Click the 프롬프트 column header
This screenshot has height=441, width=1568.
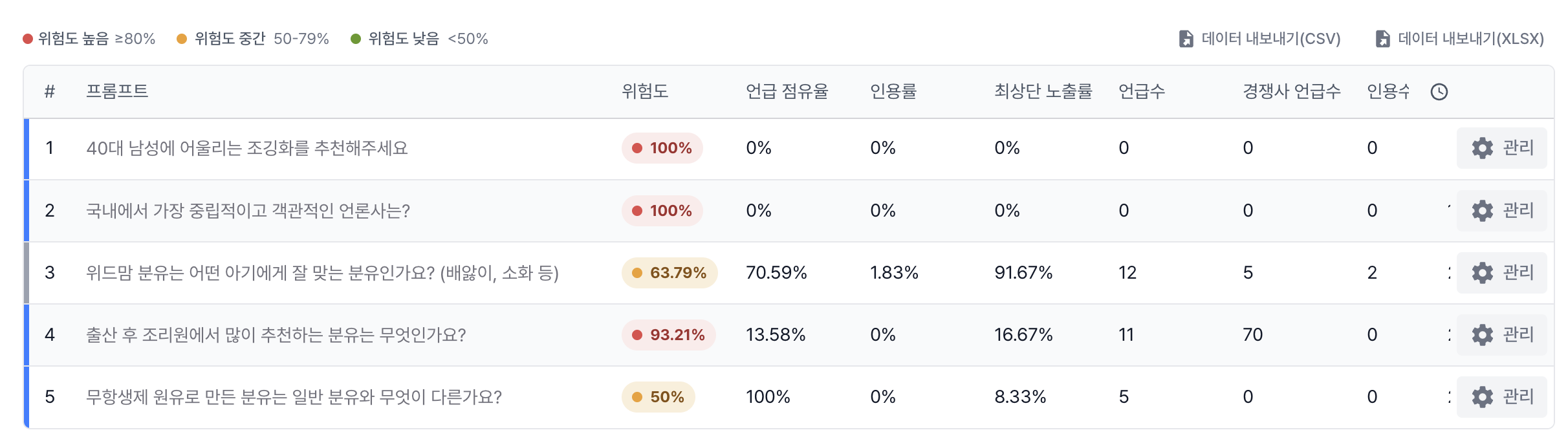point(118,92)
